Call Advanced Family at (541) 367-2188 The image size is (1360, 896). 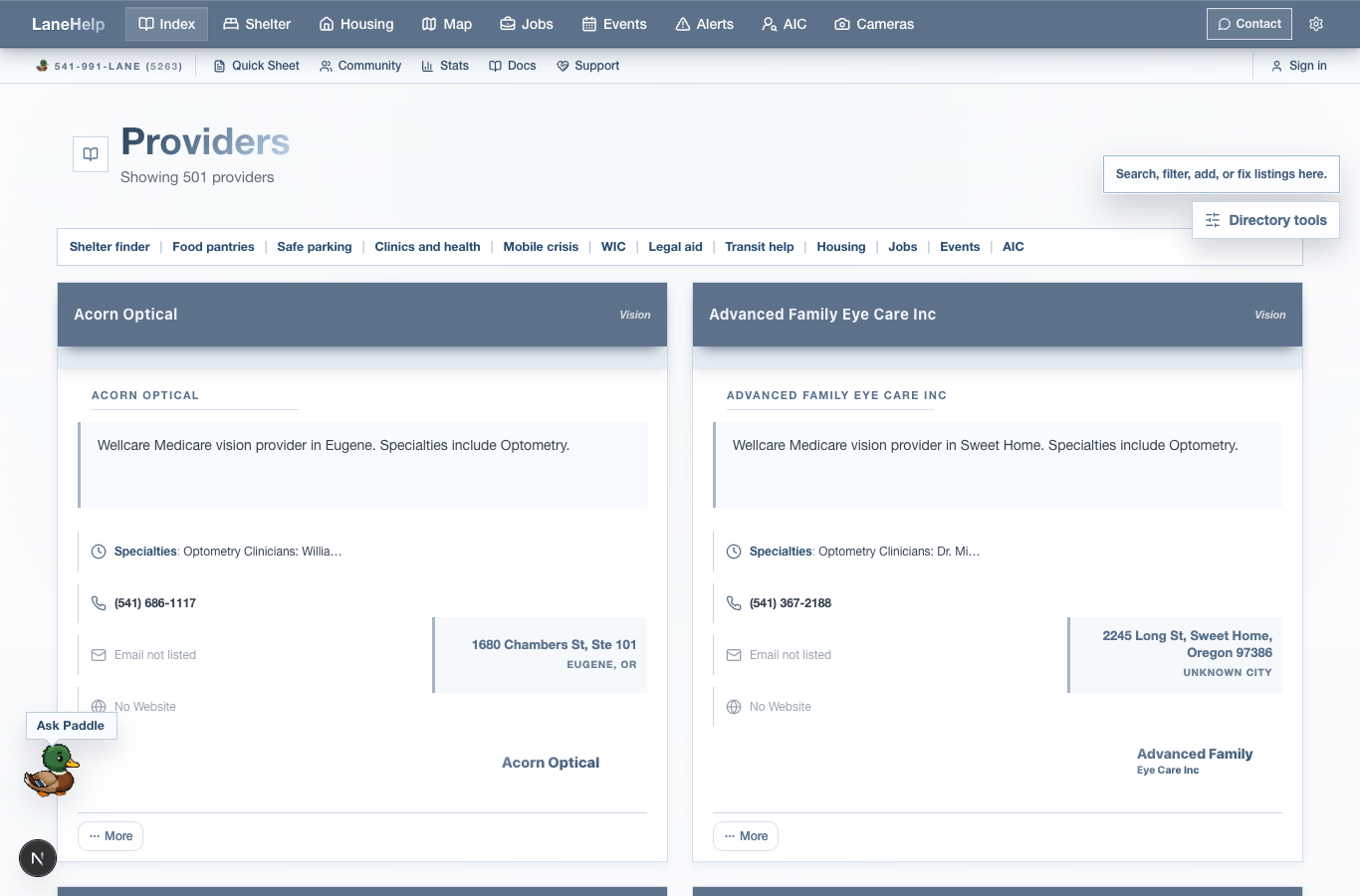(791, 603)
